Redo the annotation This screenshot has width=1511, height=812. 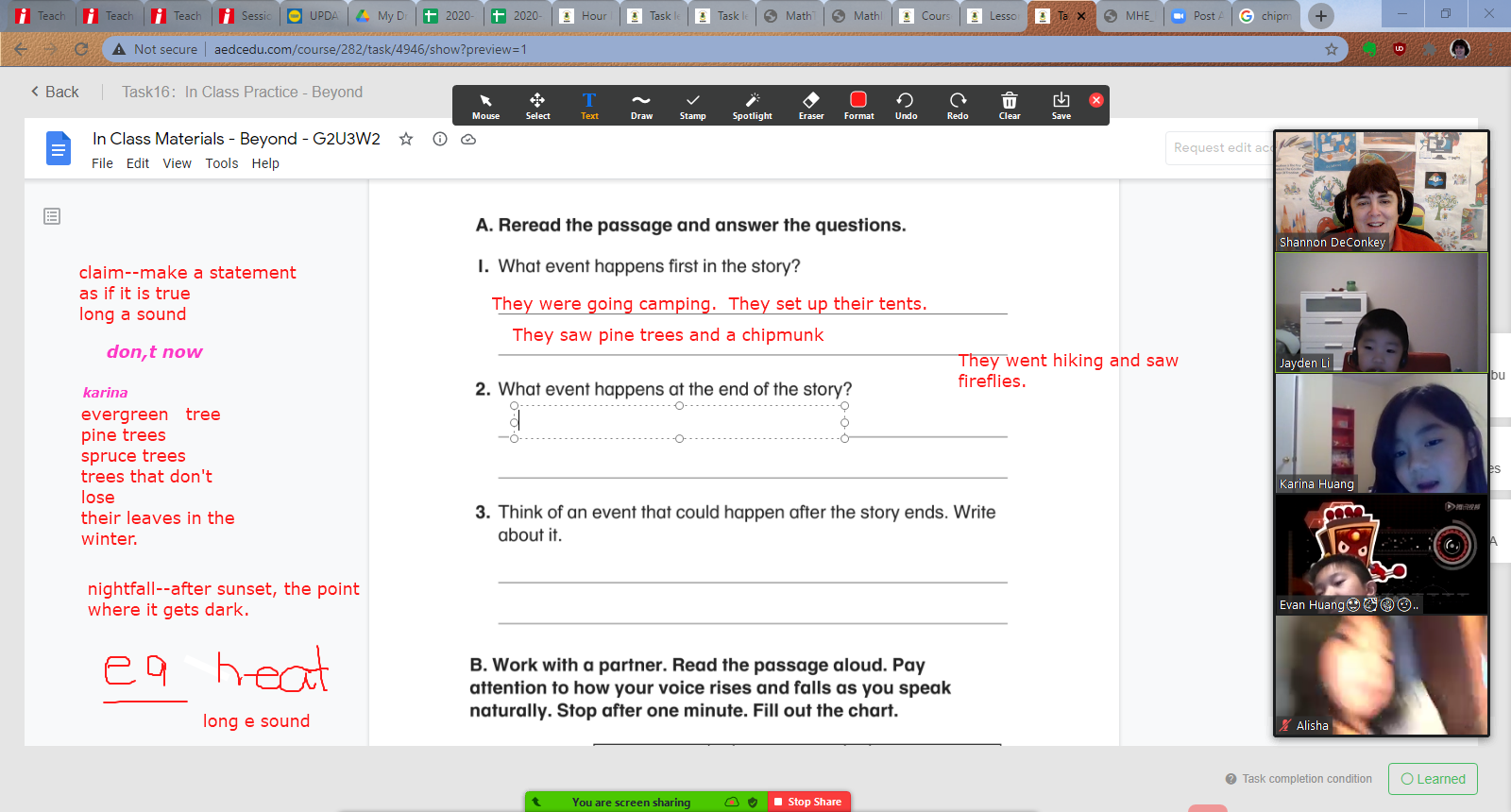point(958,106)
